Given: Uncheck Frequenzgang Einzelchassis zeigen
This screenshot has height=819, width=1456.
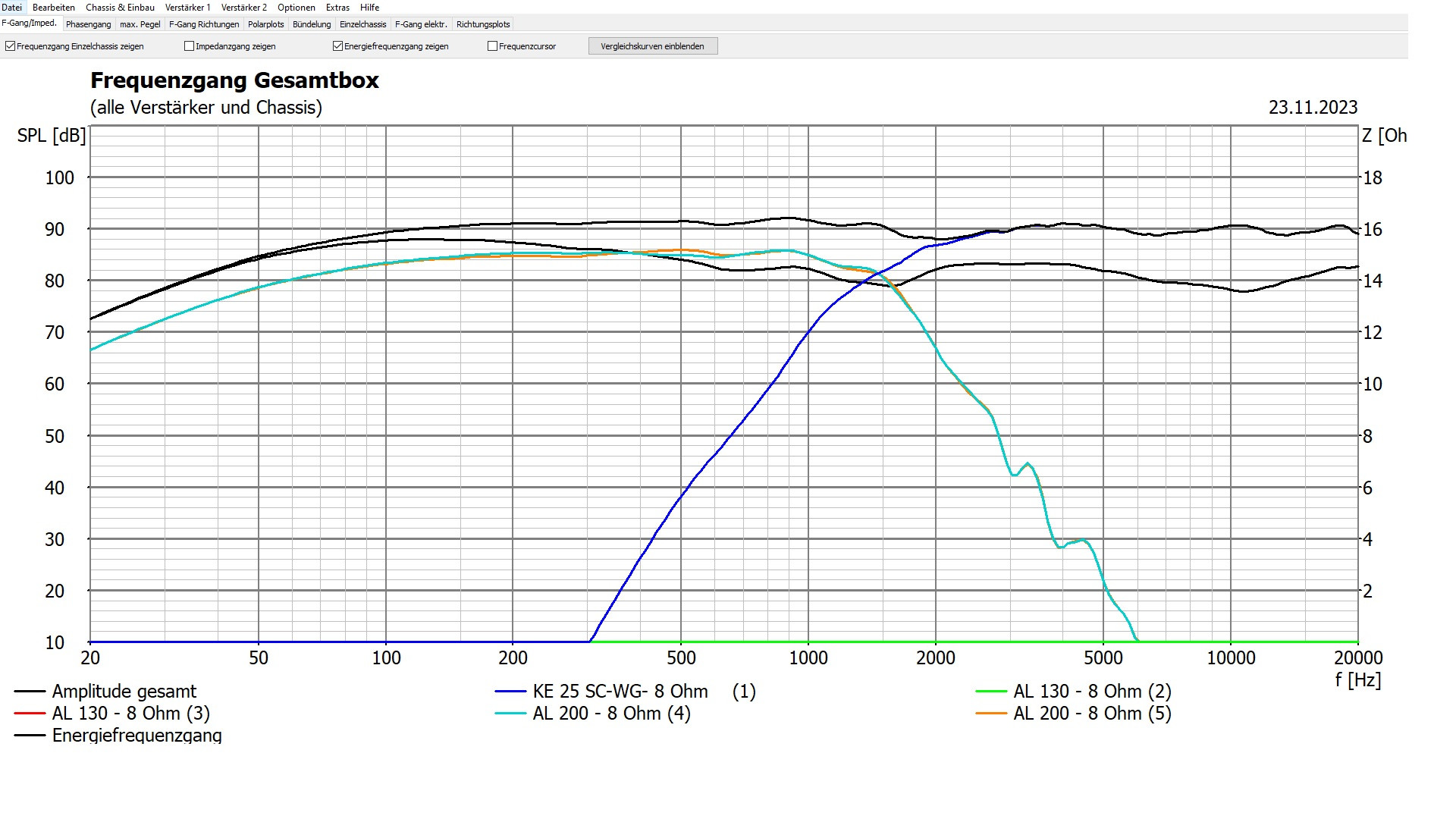Looking at the screenshot, I should click(x=11, y=46).
